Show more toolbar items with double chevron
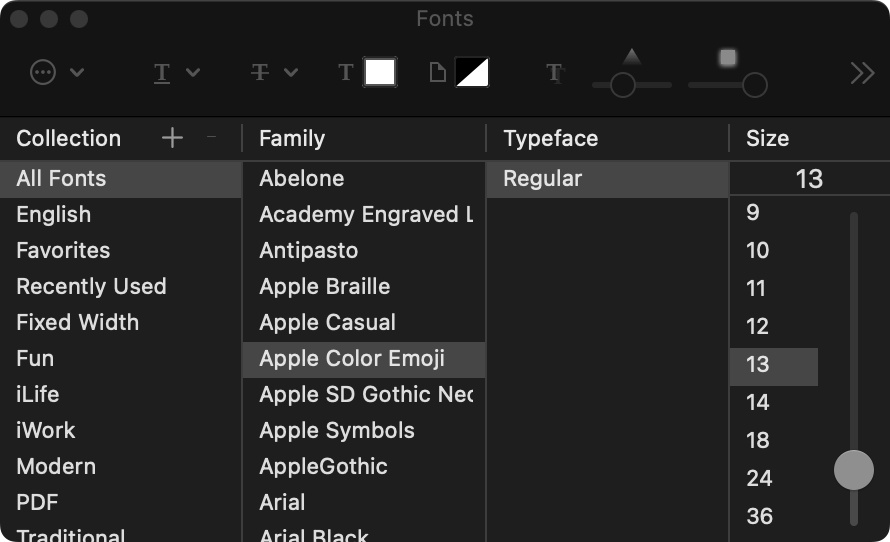This screenshot has height=542, width=890. click(861, 72)
